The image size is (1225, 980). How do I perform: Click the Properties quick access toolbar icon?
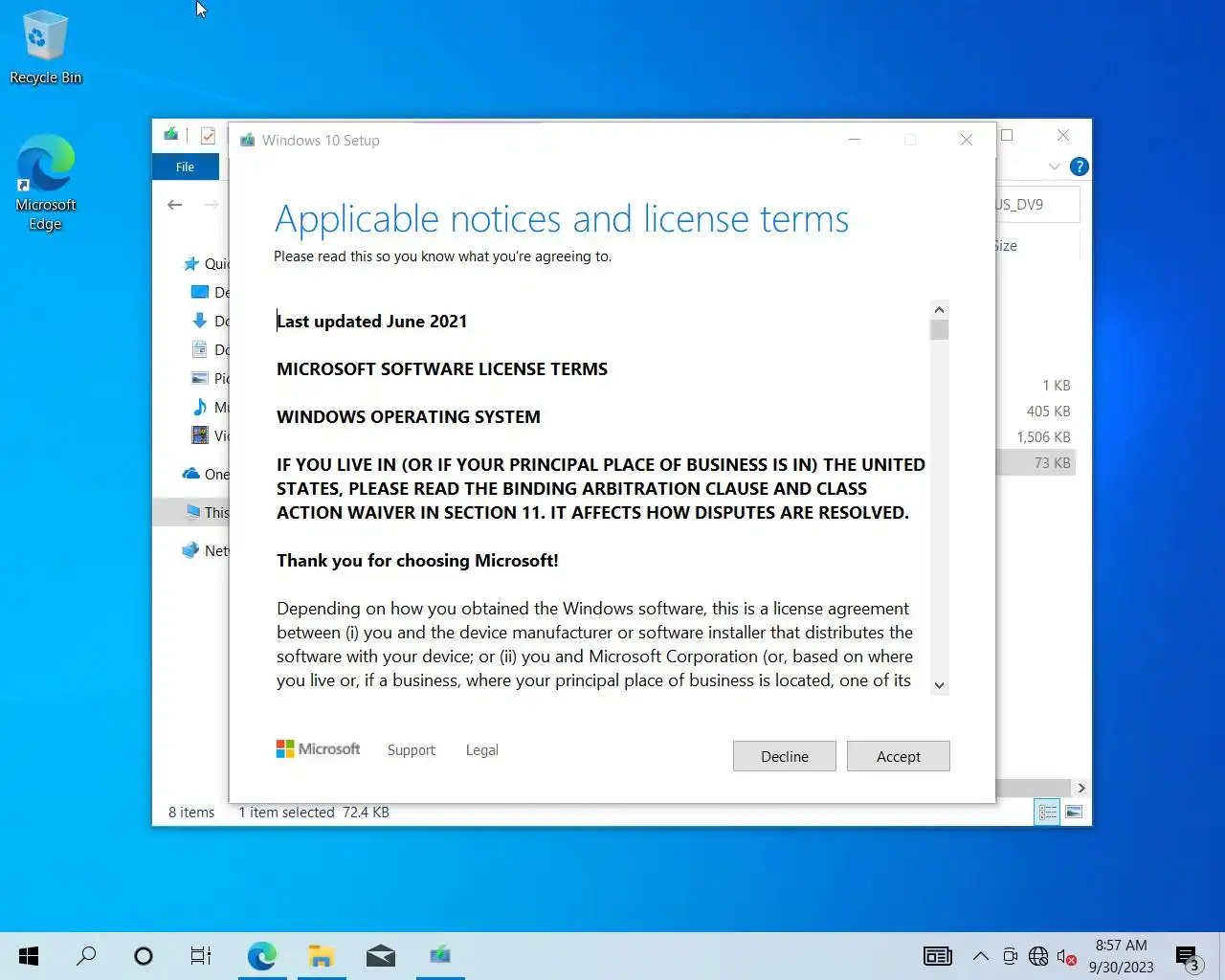(x=208, y=135)
